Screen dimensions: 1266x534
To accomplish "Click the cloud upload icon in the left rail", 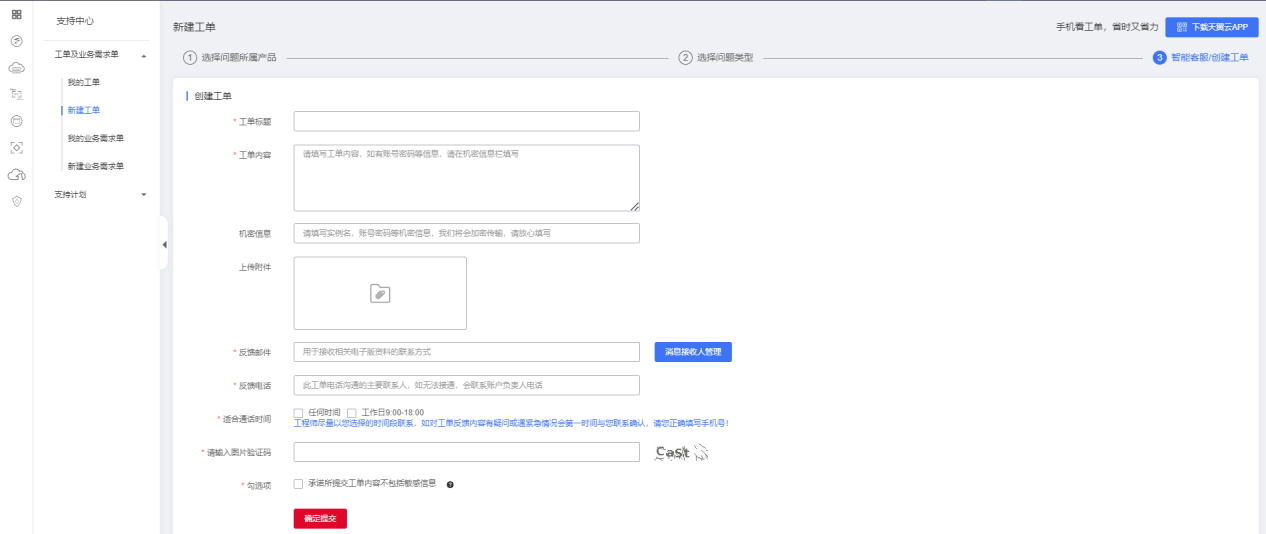I will [16, 174].
